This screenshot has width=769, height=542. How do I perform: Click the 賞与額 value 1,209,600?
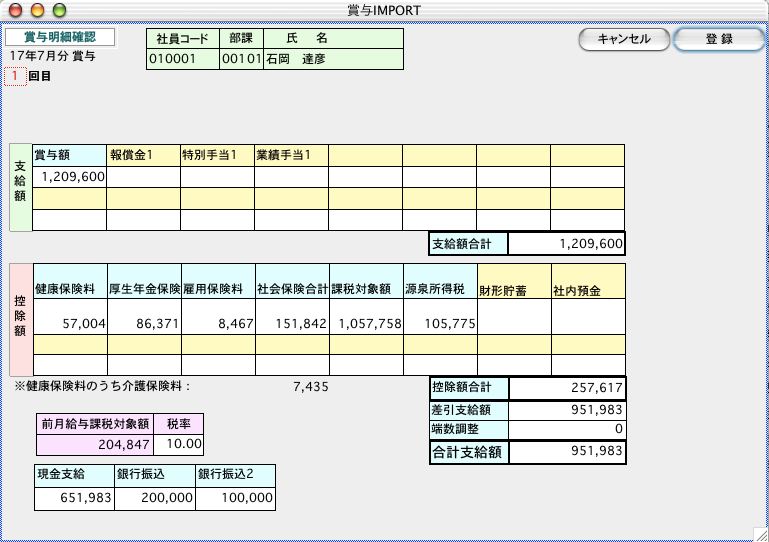tap(69, 177)
